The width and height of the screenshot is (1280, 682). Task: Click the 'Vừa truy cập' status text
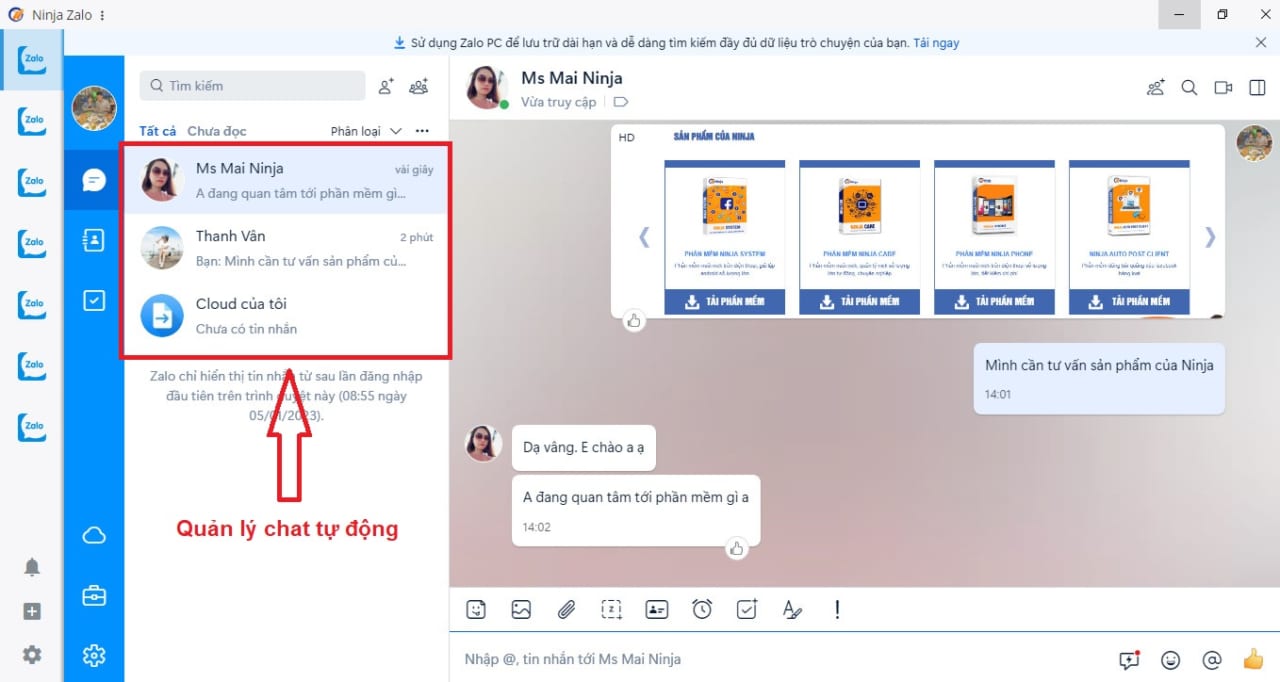[558, 102]
